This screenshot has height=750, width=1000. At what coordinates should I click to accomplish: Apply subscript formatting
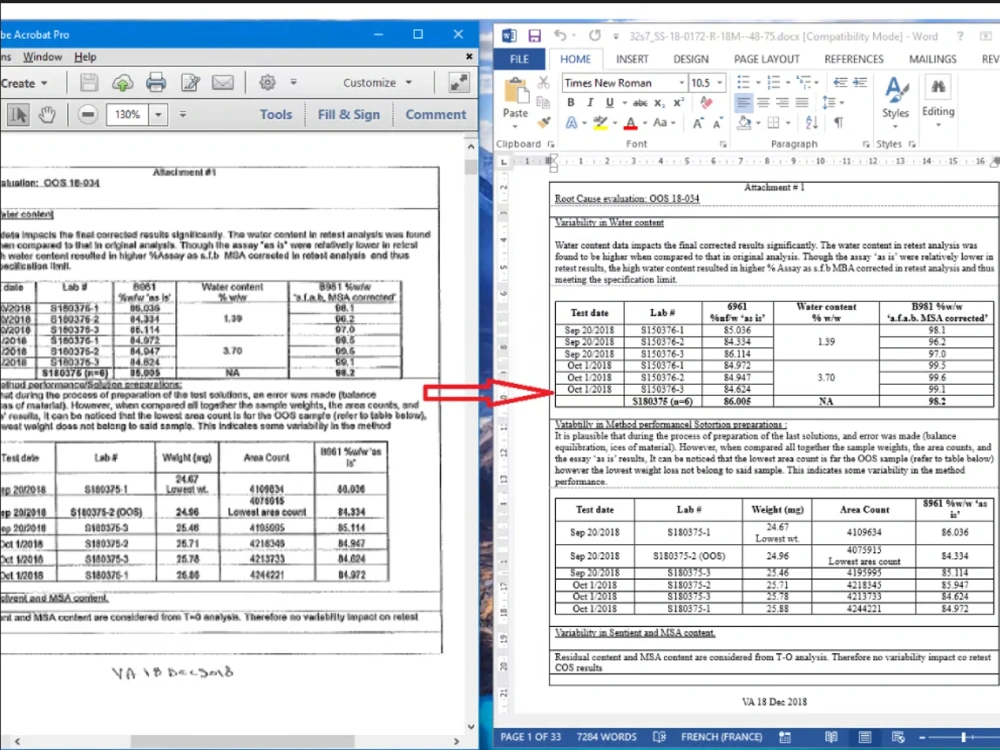coord(659,103)
